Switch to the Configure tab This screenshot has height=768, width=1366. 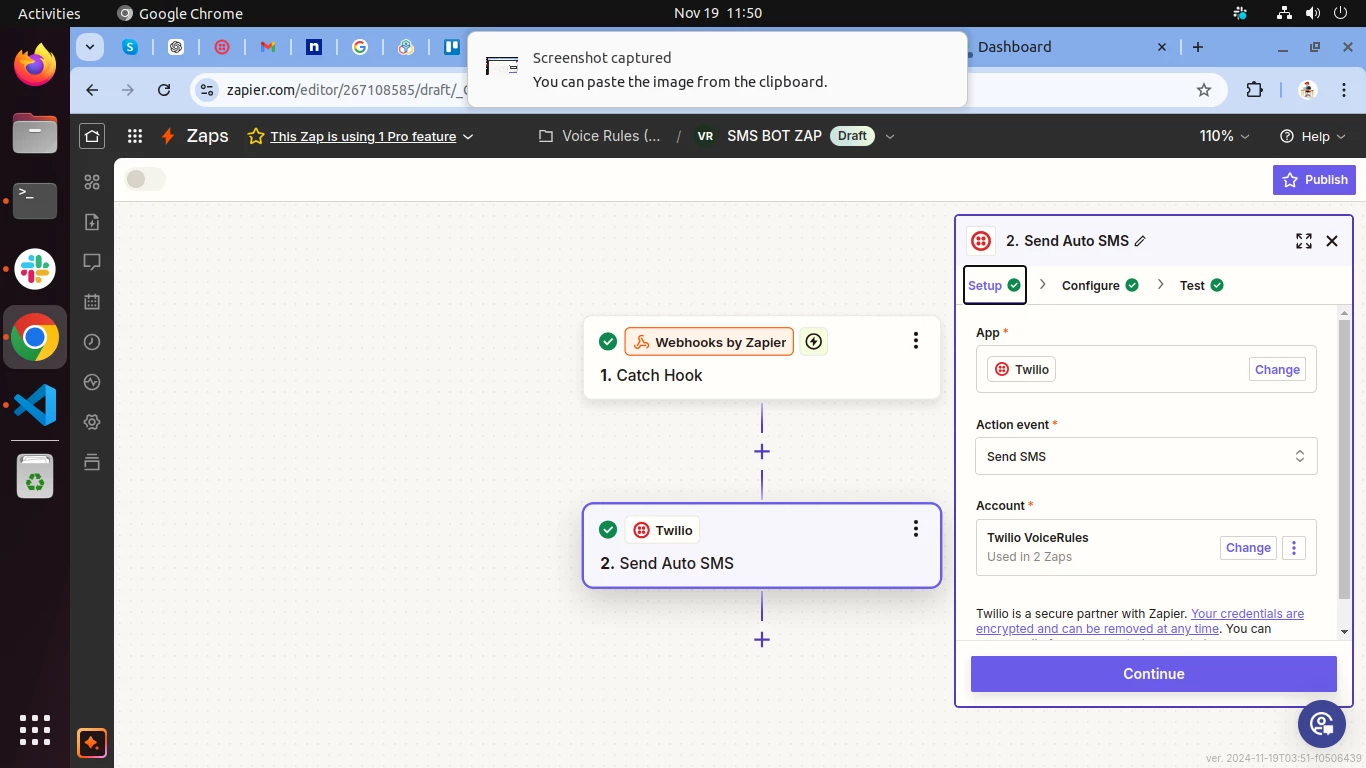point(1100,285)
